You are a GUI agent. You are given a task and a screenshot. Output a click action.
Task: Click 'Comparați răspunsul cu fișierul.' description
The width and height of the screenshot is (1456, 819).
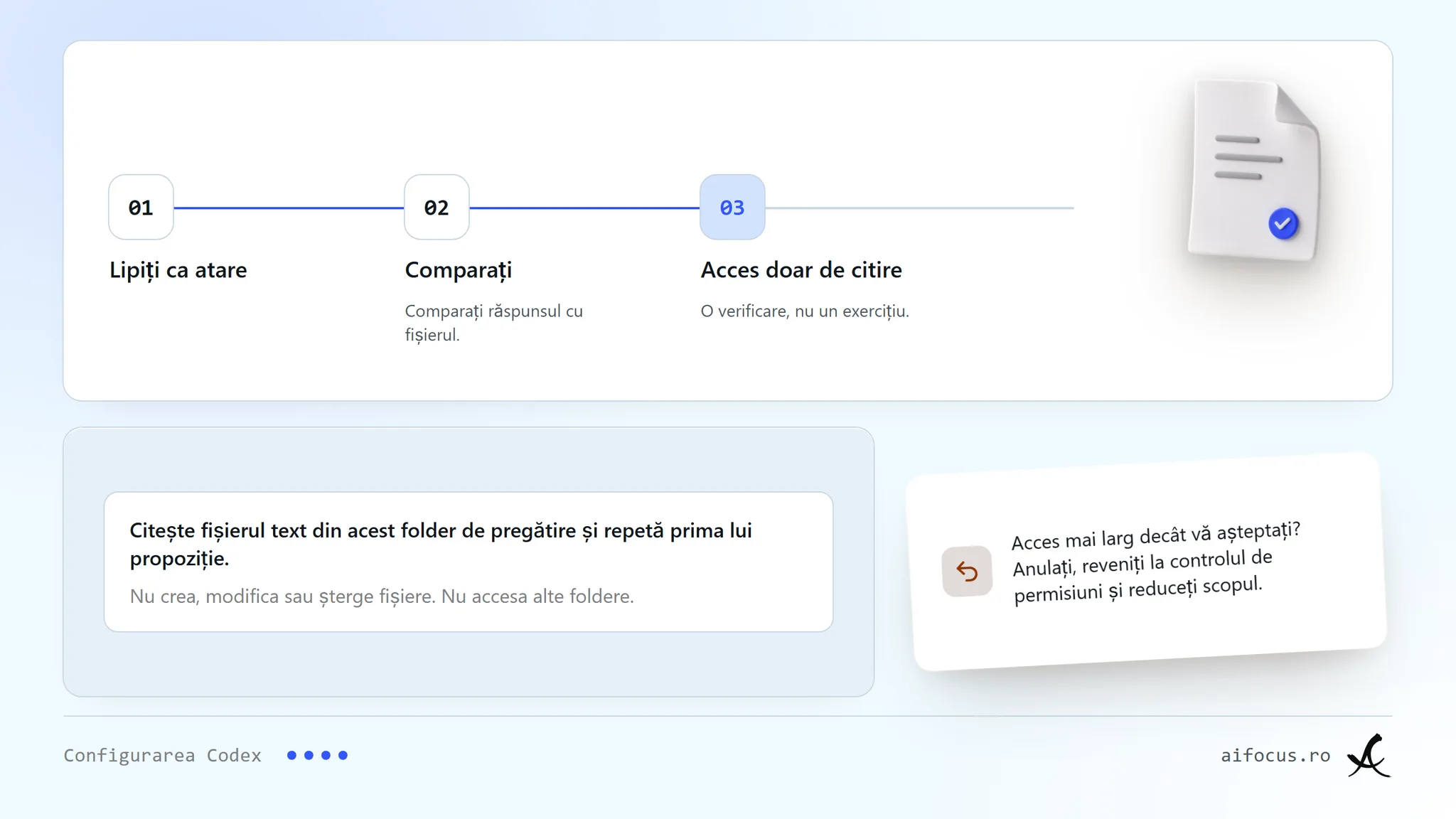[494, 323]
